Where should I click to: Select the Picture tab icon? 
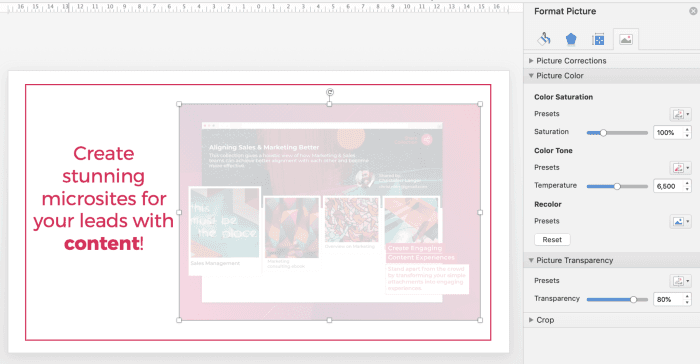(x=626, y=40)
